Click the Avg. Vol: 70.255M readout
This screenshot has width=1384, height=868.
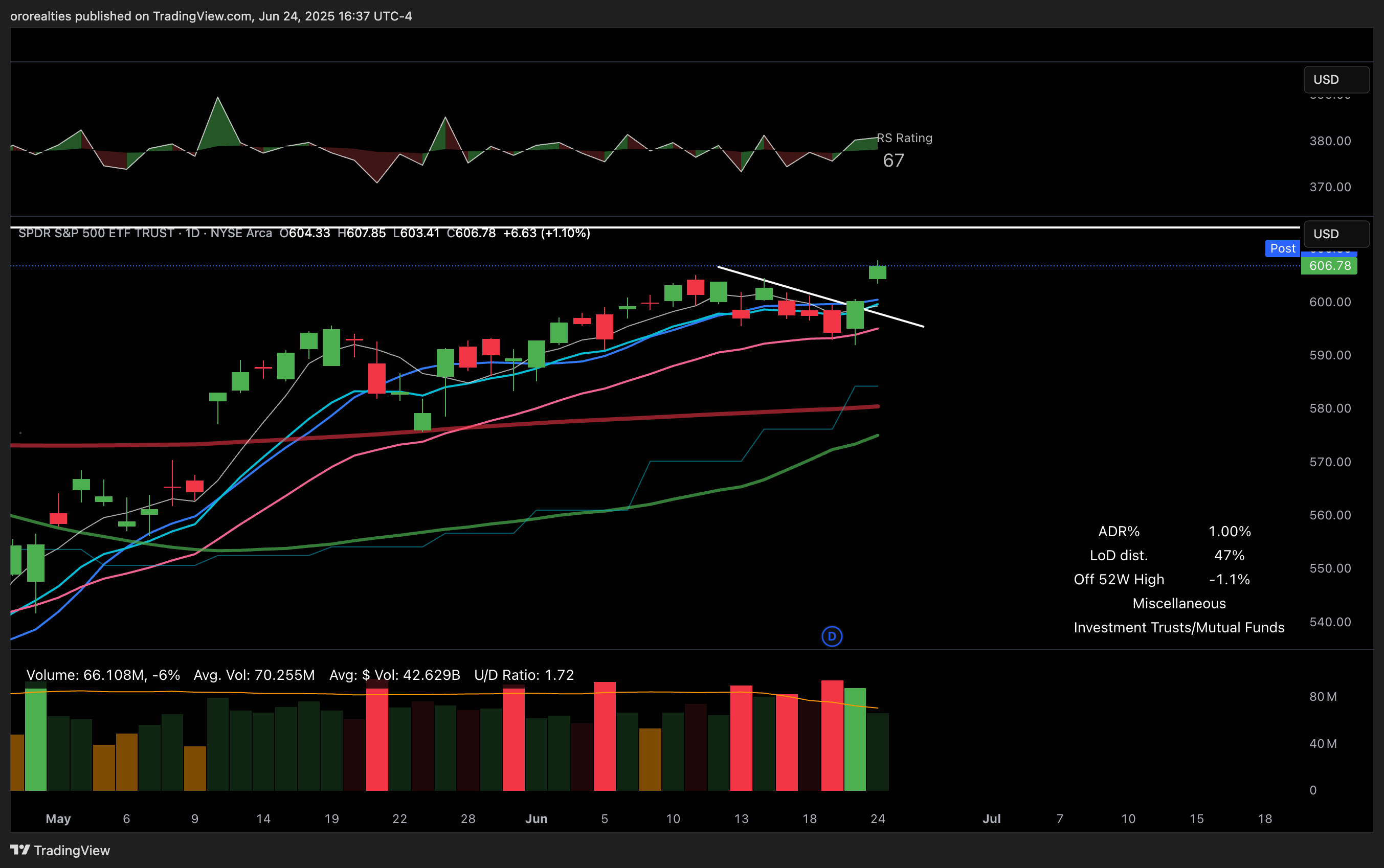point(254,675)
